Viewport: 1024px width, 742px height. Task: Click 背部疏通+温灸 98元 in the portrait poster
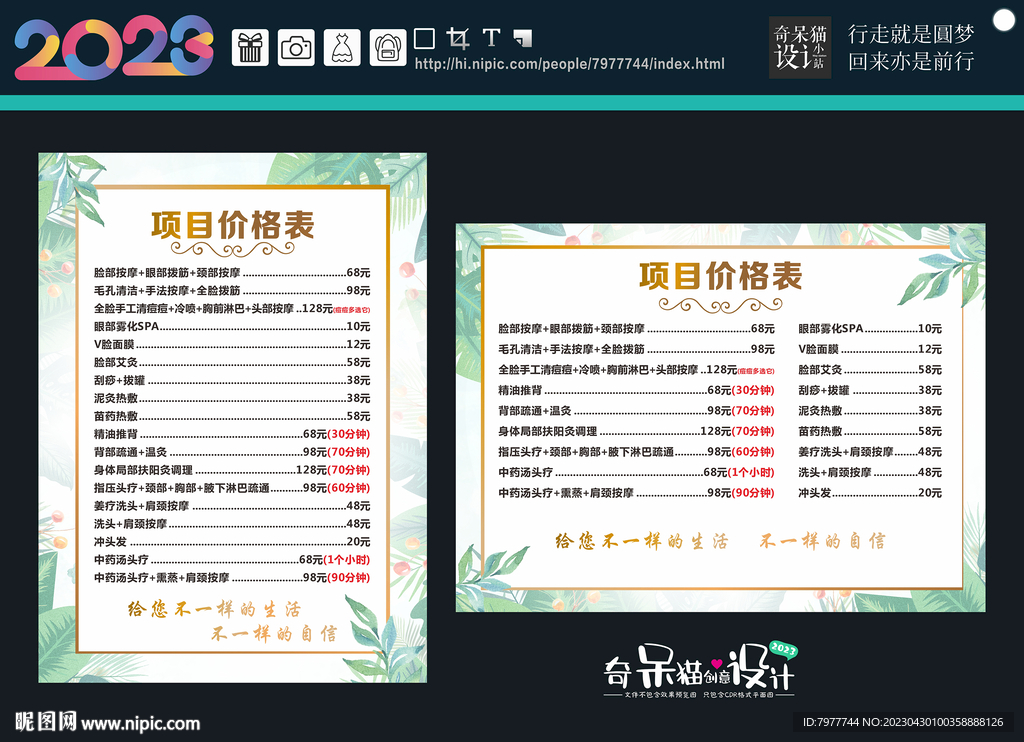pyautogui.click(x=232, y=452)
